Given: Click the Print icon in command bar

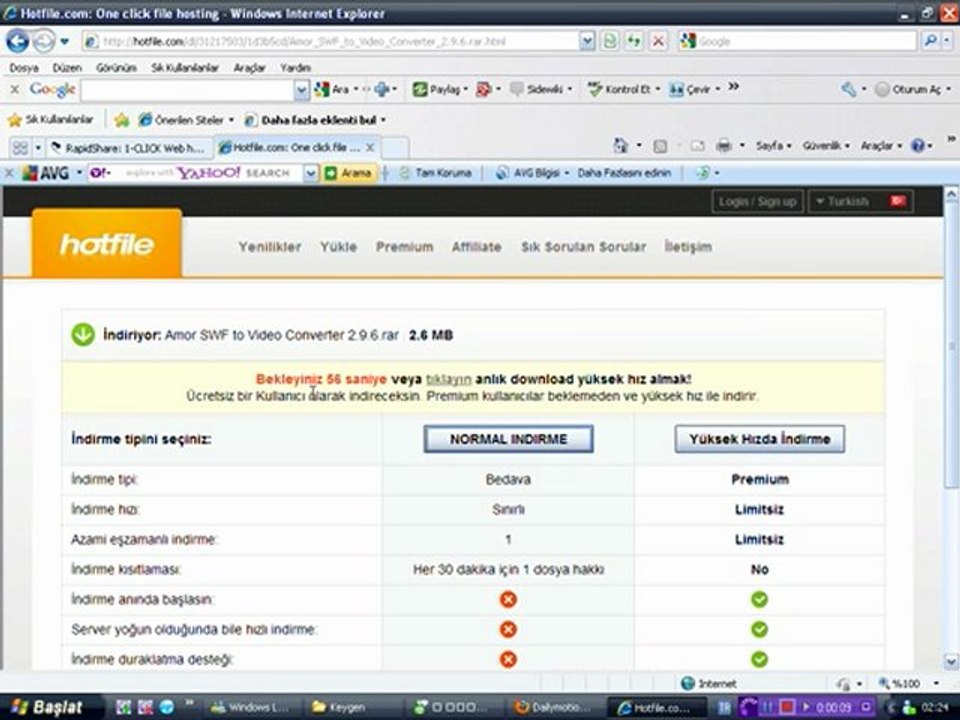Looking at the screenshot, I should pyautogui.click(x=724, y=146).
